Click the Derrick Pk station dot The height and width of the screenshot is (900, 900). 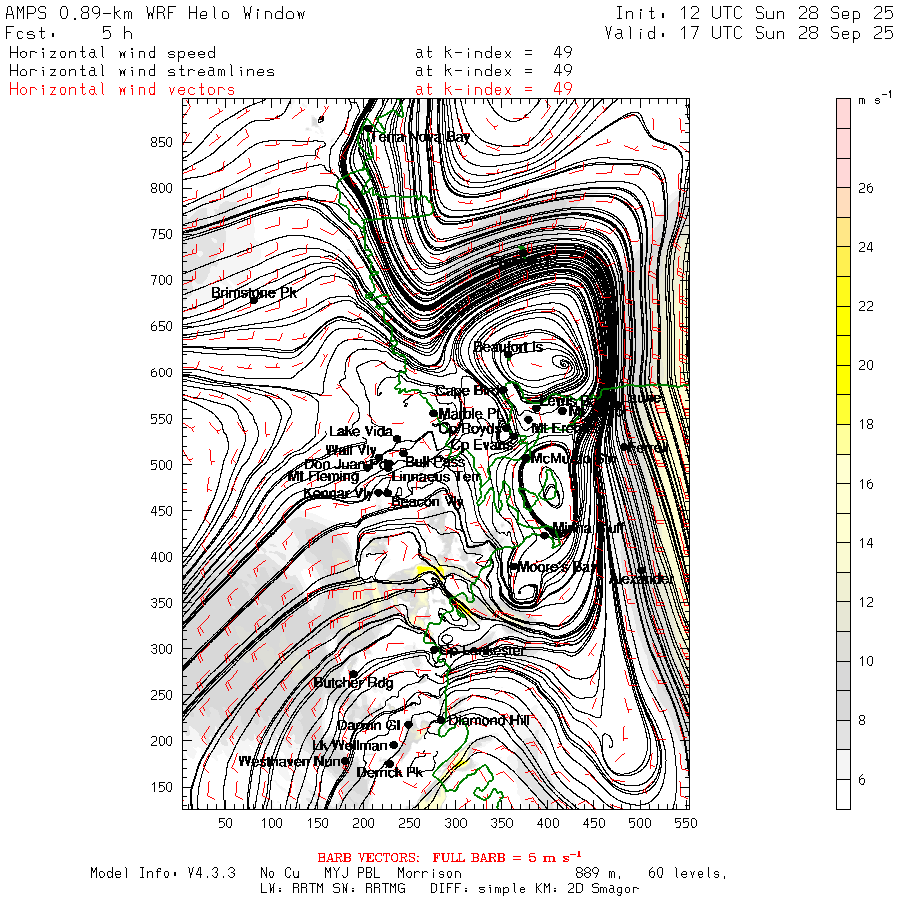tap(389, 764)
